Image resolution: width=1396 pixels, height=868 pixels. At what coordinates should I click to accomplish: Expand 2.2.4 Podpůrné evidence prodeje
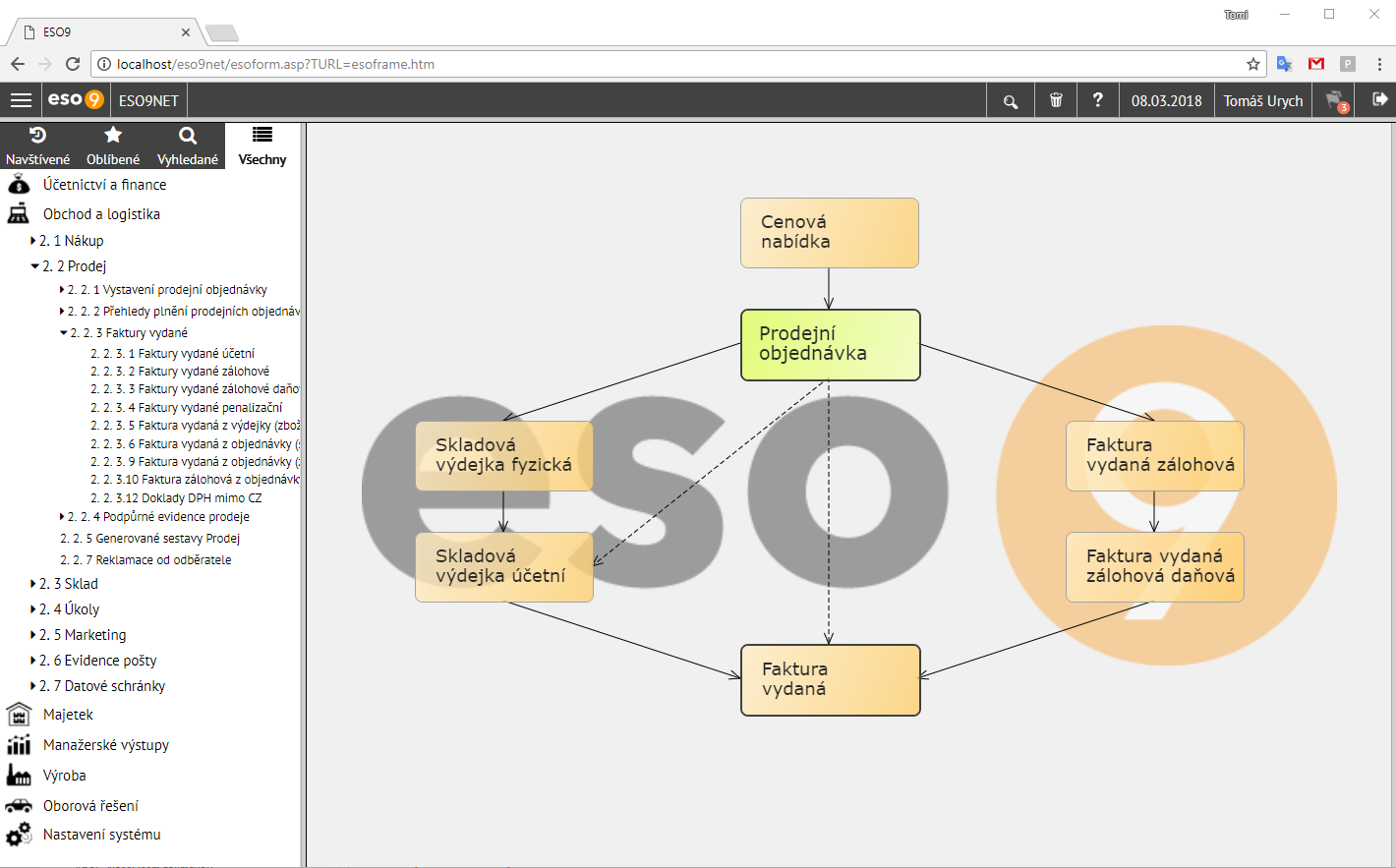(62, 516)
